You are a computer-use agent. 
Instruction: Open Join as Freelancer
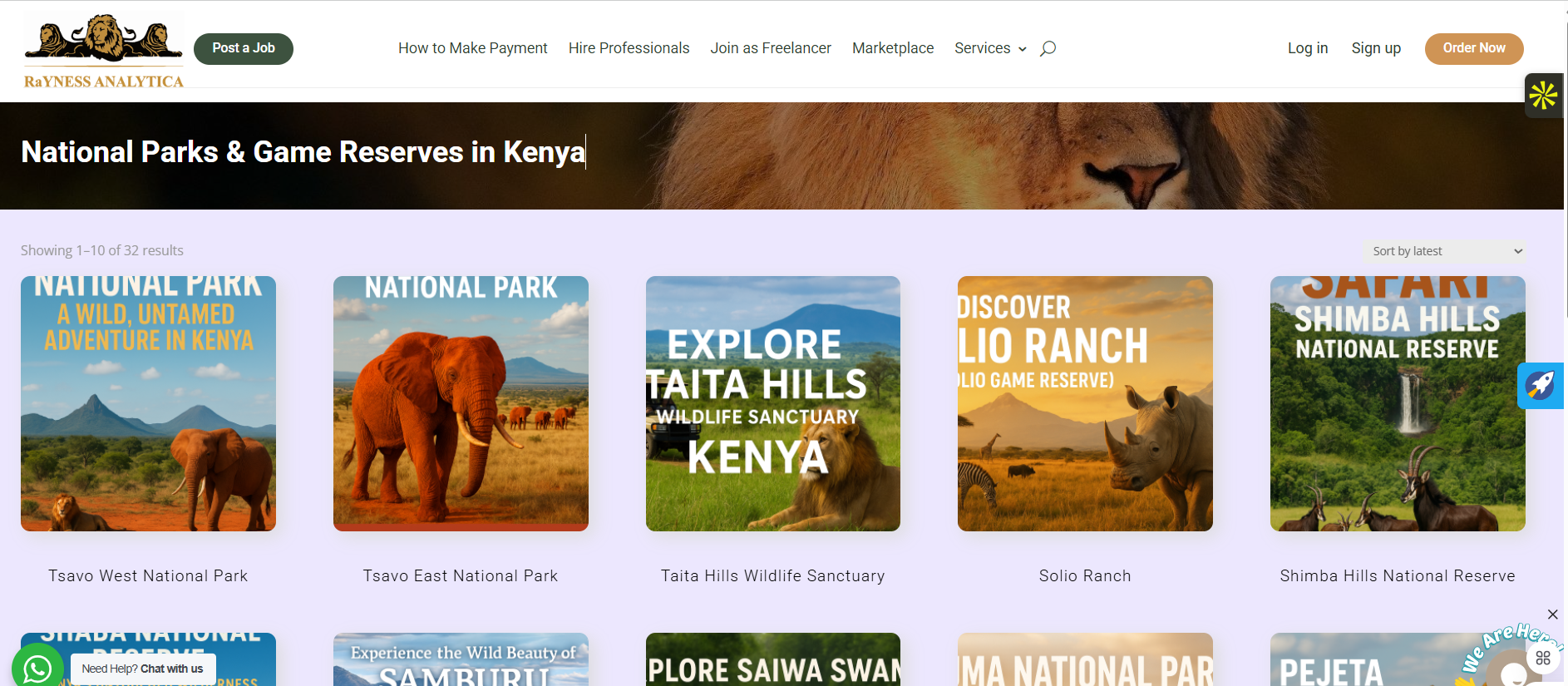click(771, 48)
